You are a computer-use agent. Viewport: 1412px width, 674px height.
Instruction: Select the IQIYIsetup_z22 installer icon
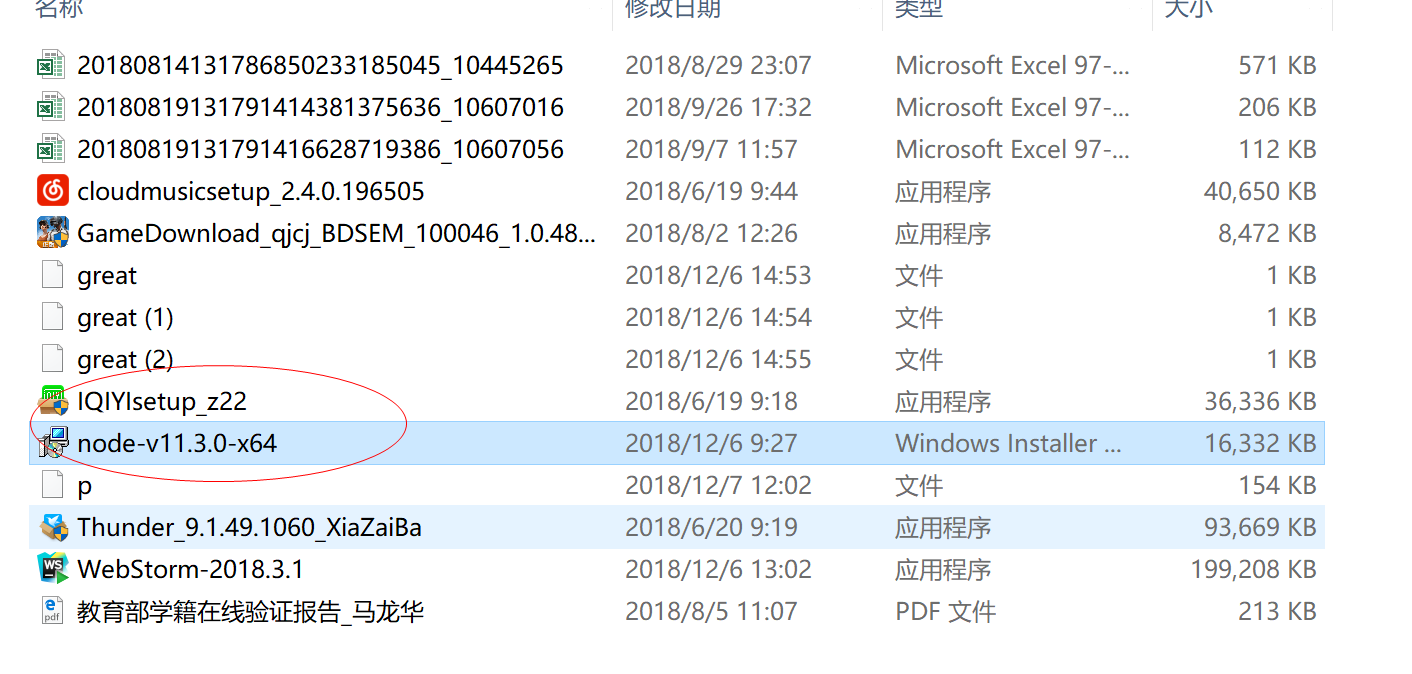pyautogui.click(x=52, y=400)
